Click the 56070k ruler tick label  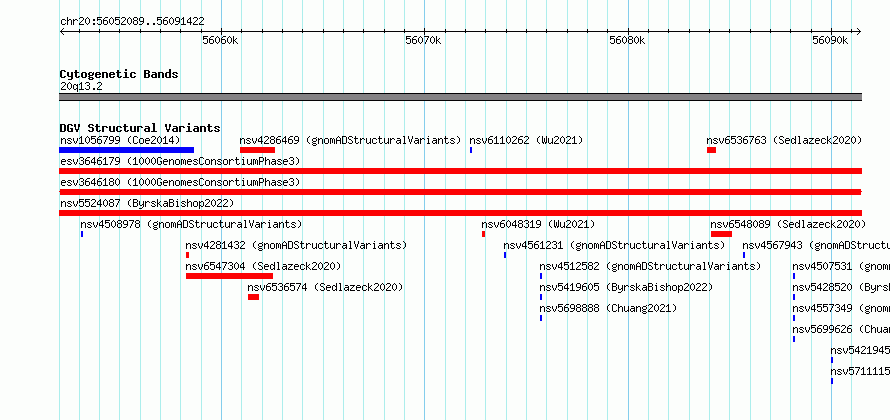[423, 40]
